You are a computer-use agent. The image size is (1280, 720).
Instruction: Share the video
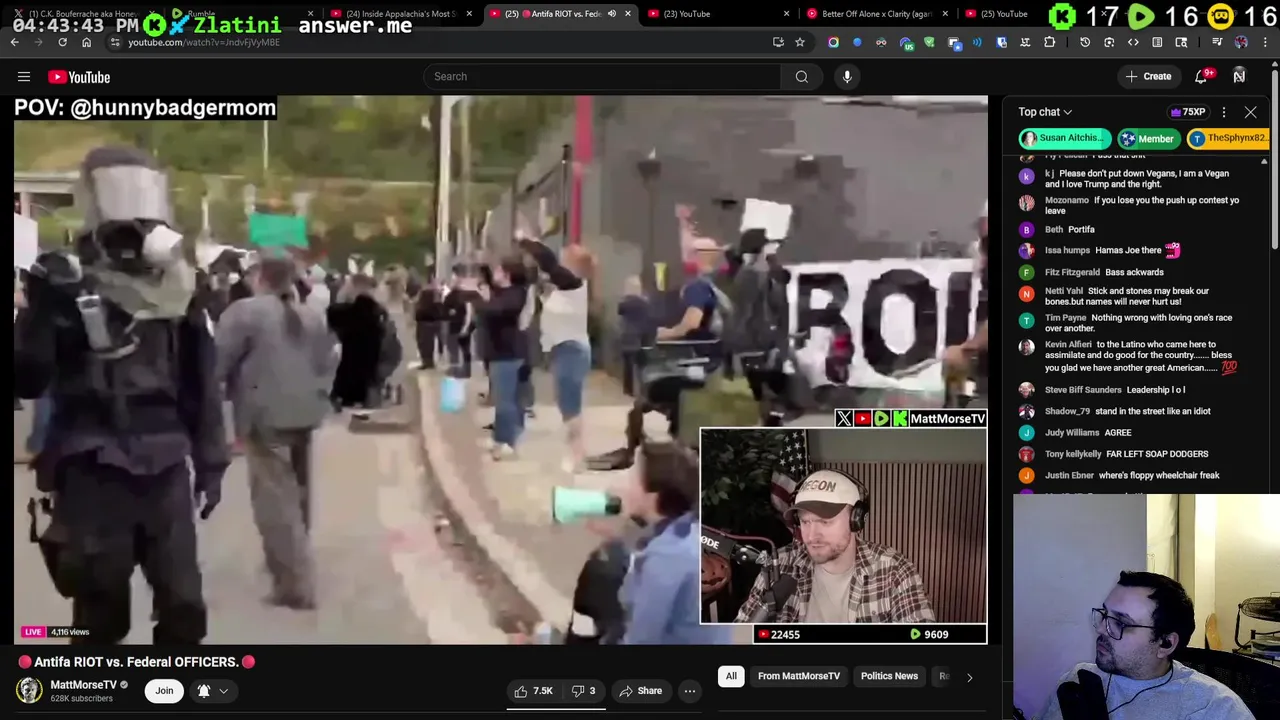point(641,691)
